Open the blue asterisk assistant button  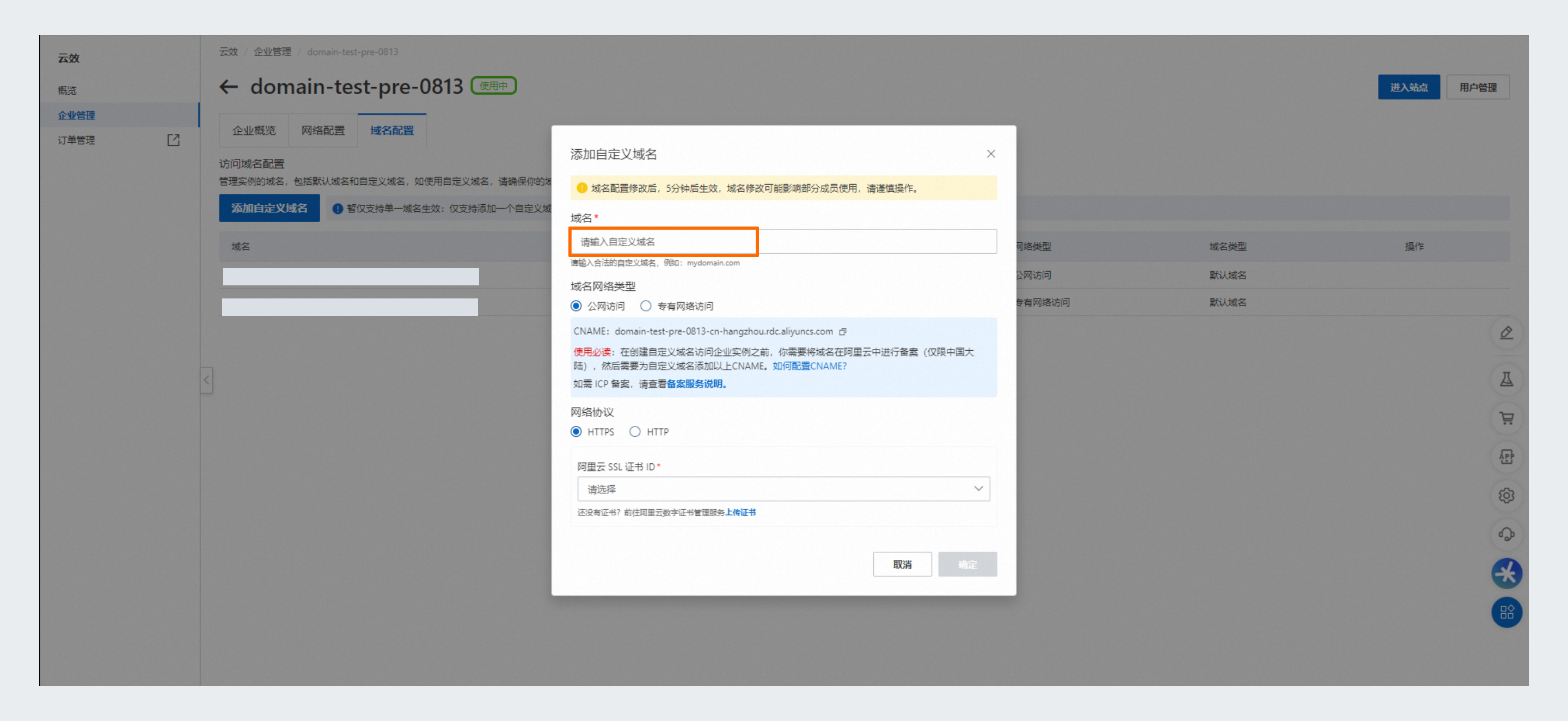[1506, 573]
